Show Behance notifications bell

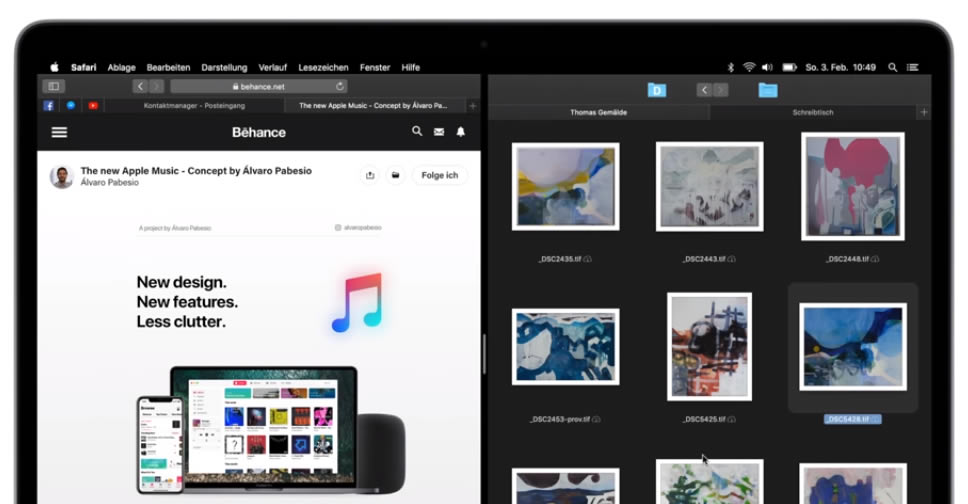(x=461, y=132)
